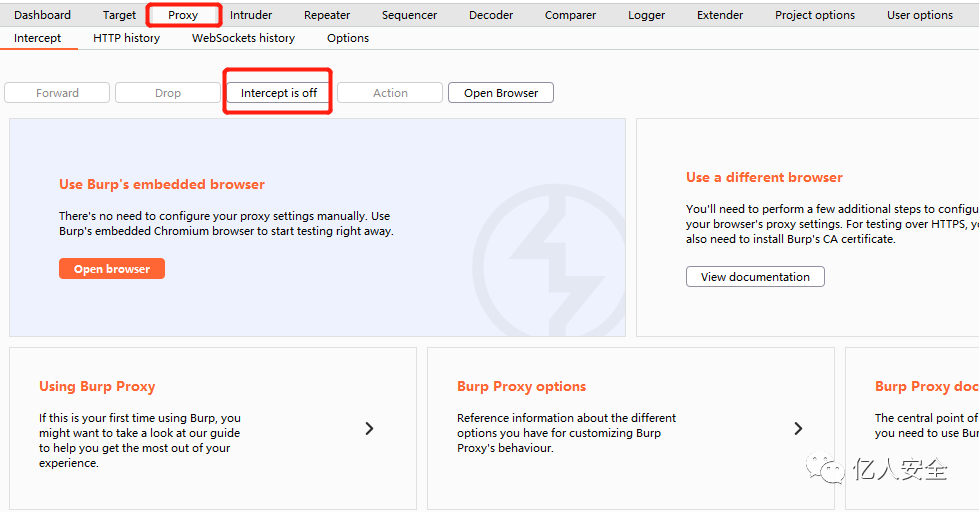Click the Action button

pyautogui.click(x=390, y=93)
